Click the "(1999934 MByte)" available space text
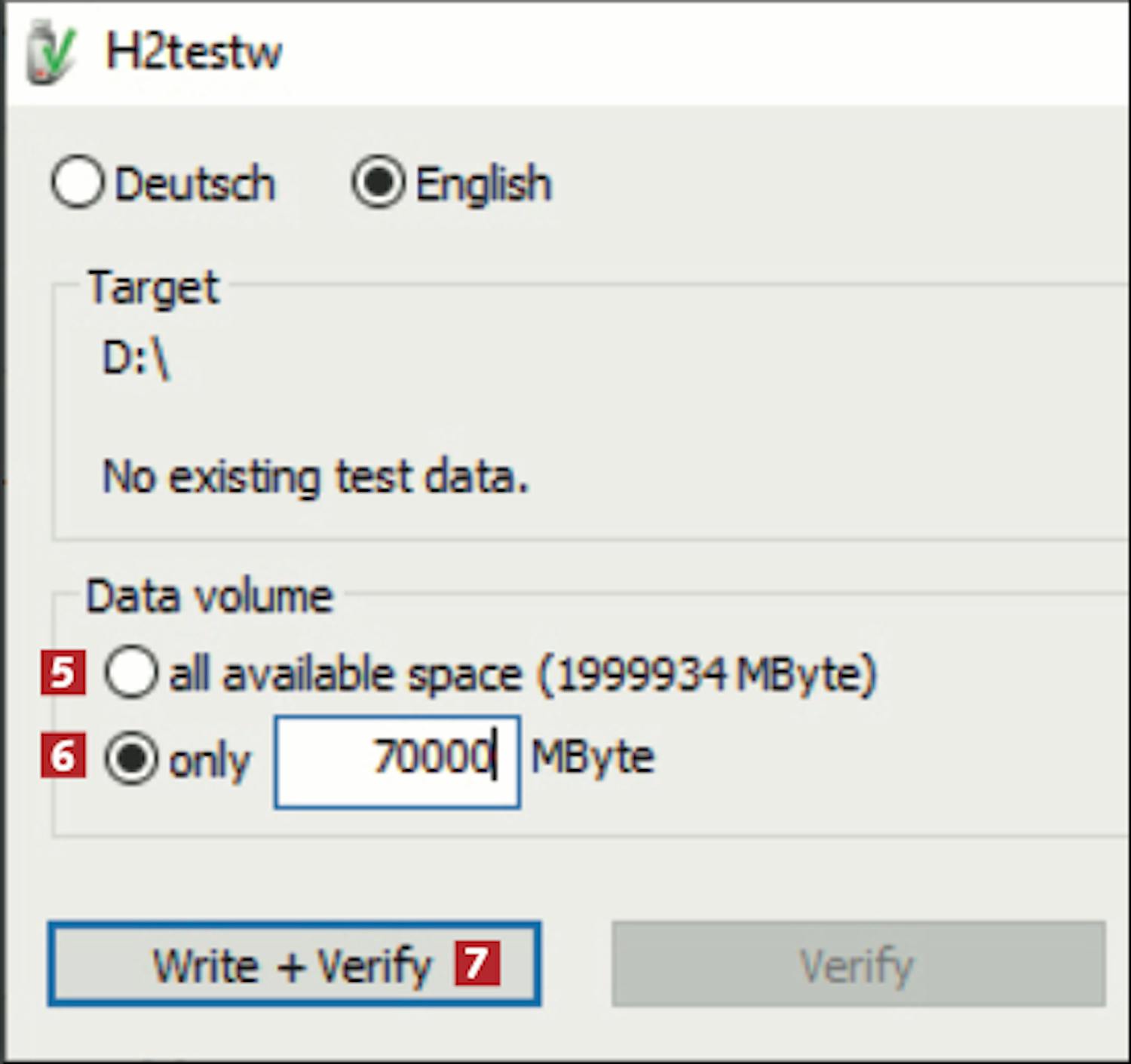Screen dimensions: 1131x1064 click(706, 673)
